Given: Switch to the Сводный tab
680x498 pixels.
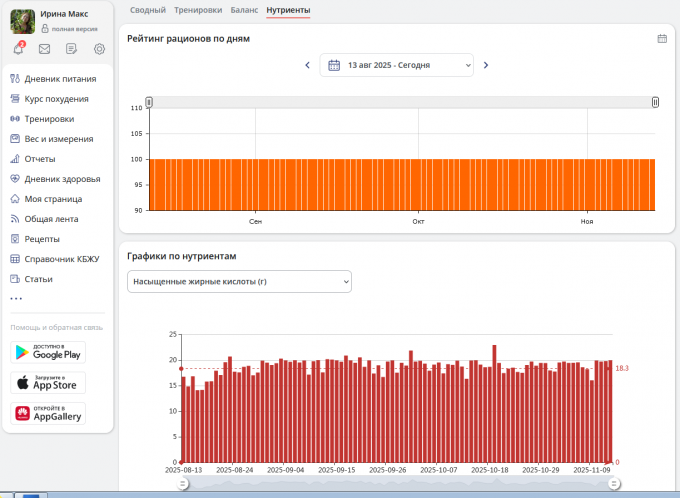Looking at the screenshot, I should click(148, 9).
